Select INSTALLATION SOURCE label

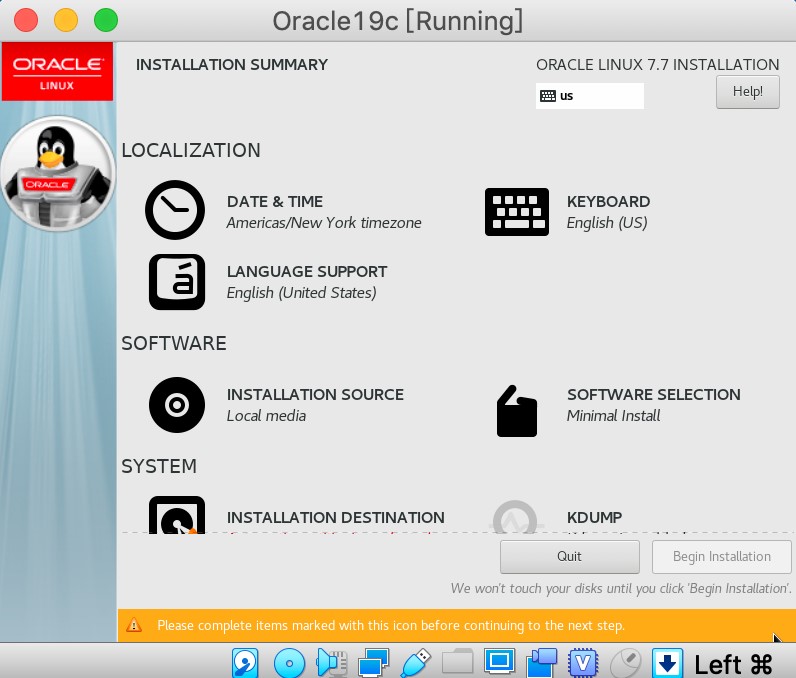tap(315, 394)
